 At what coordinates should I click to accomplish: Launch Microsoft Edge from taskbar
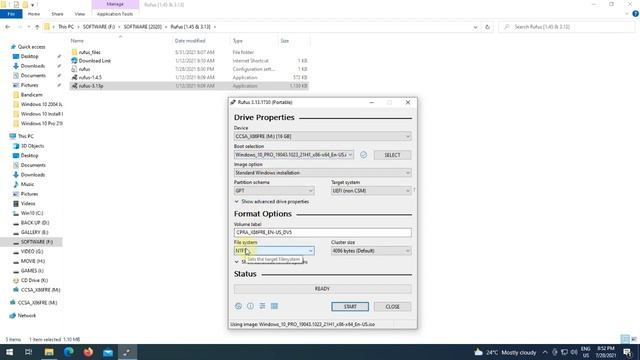click(x=69, y=352)
